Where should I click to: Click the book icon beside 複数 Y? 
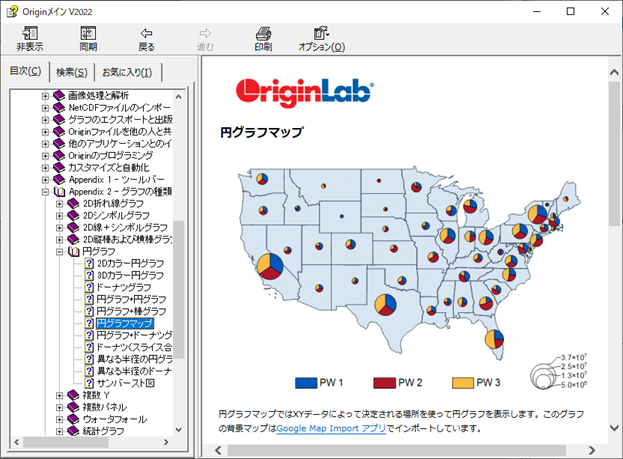click(73, 395)
